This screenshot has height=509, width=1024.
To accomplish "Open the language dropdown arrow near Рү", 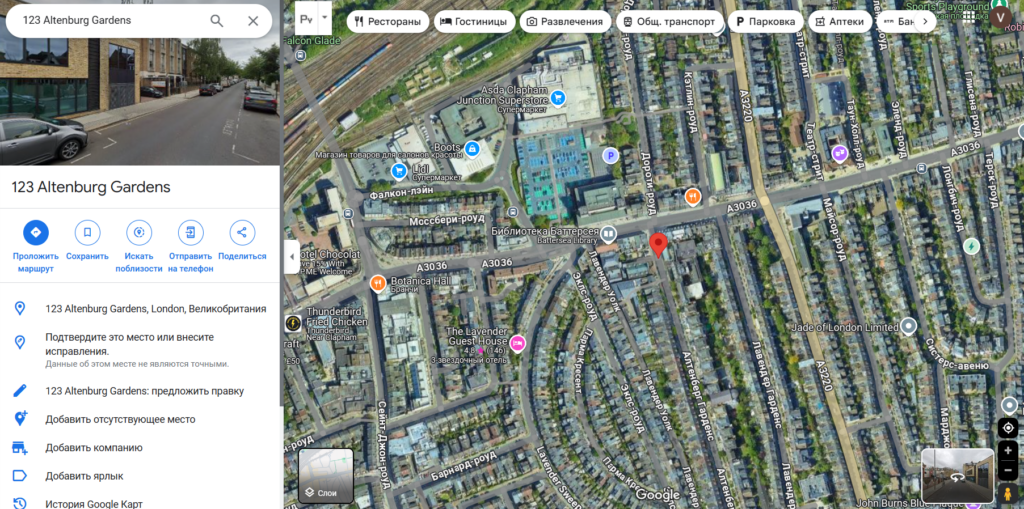I will click(x=325, y=18).
